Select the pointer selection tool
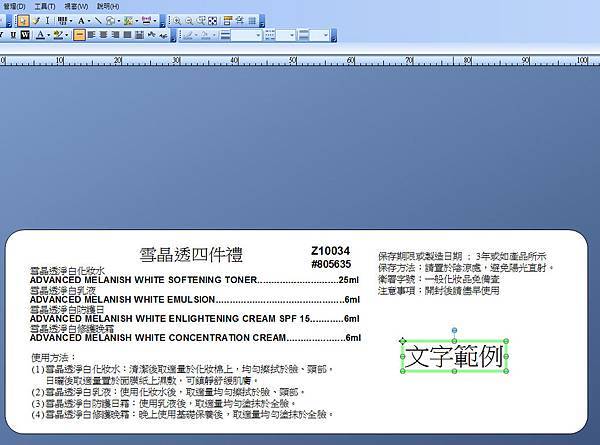The width and height of the screenshot is (600, 445). pyautogui.click(x=23, y=21)
